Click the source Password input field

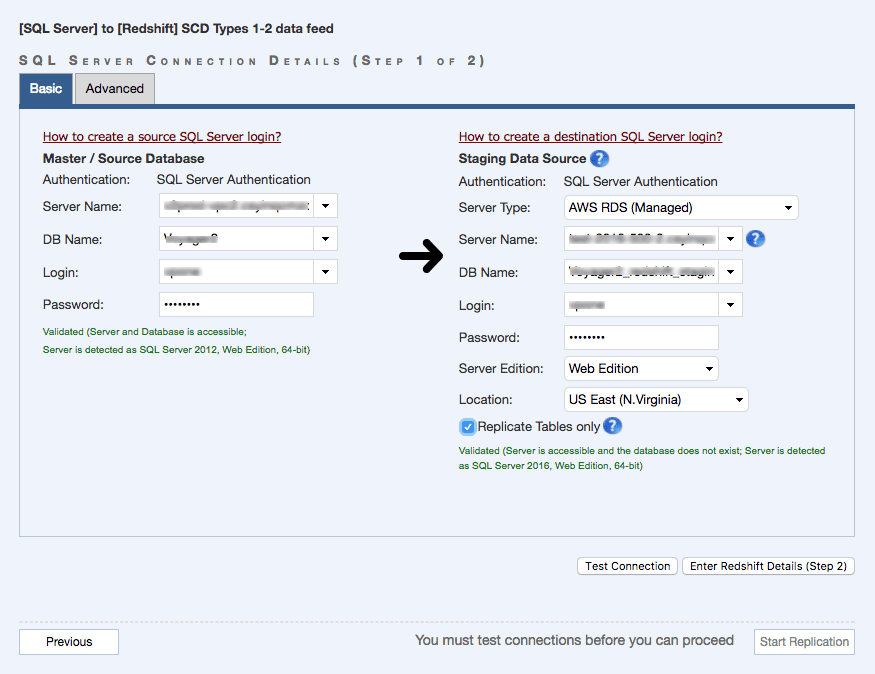[x=236, y=305]
